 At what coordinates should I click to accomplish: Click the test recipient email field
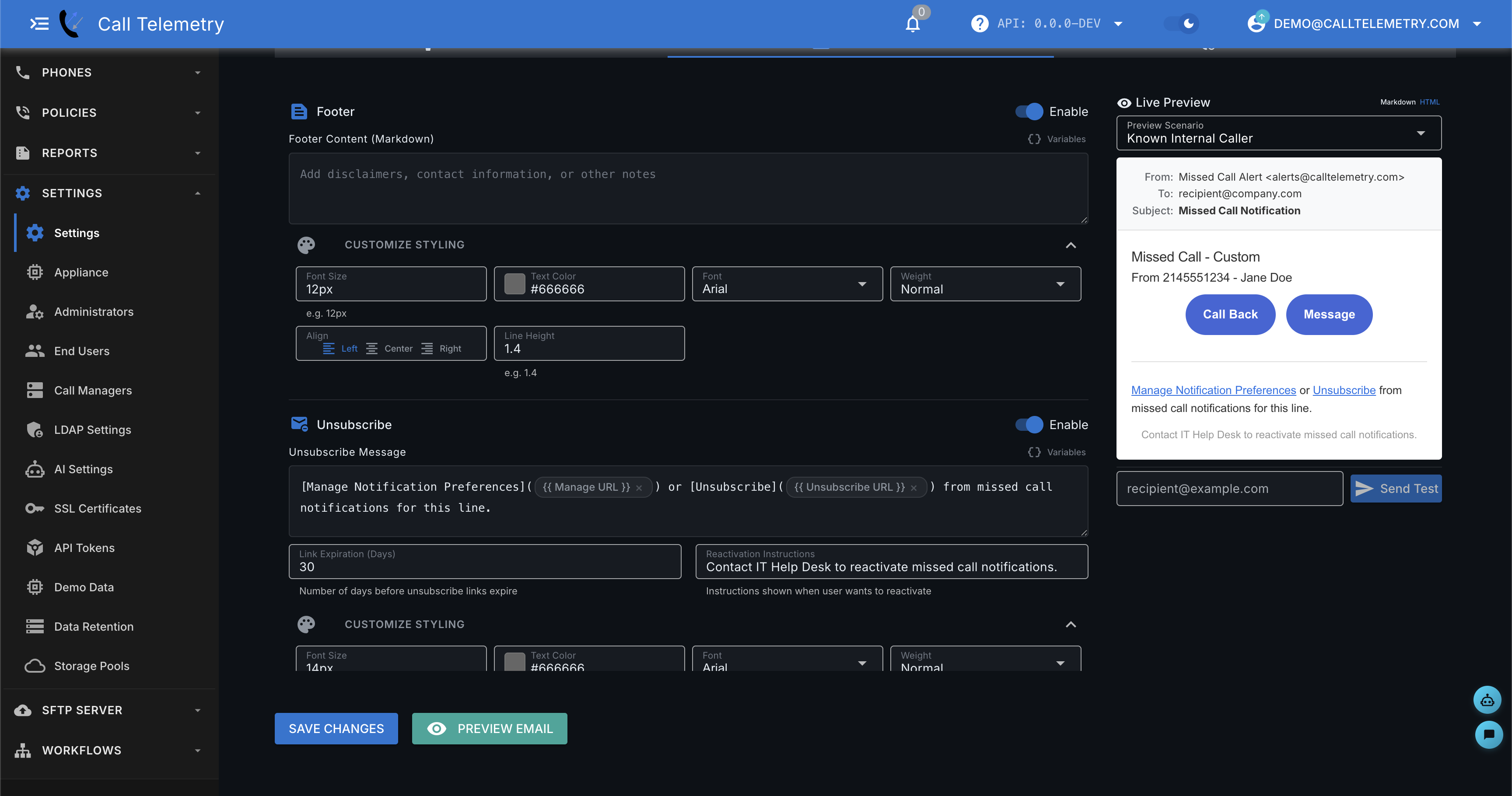click(x=1229, y=489)
